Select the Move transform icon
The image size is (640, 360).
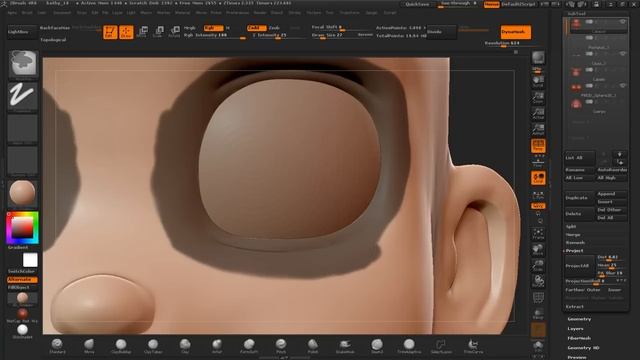(142, 32)
